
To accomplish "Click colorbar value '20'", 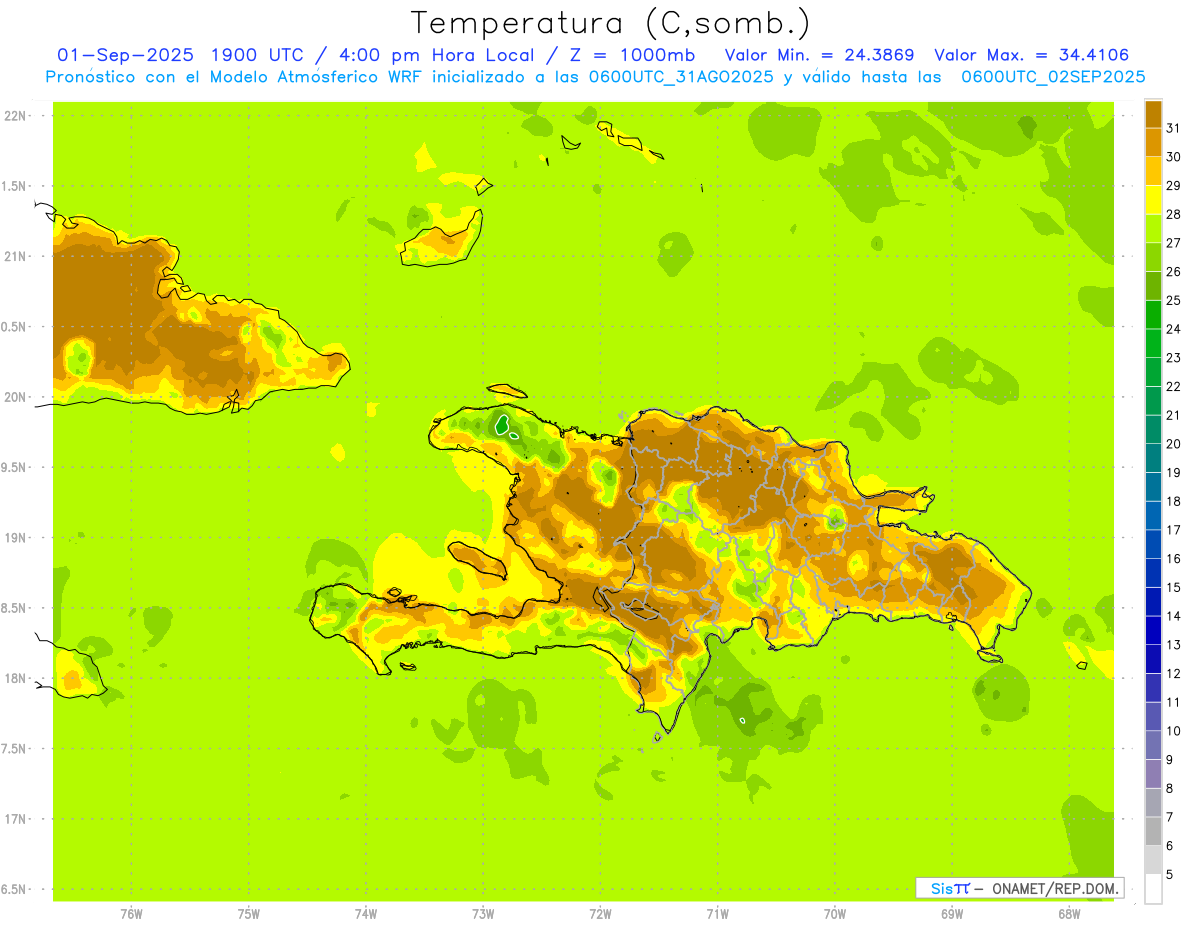I will (x=1173, y=444).
